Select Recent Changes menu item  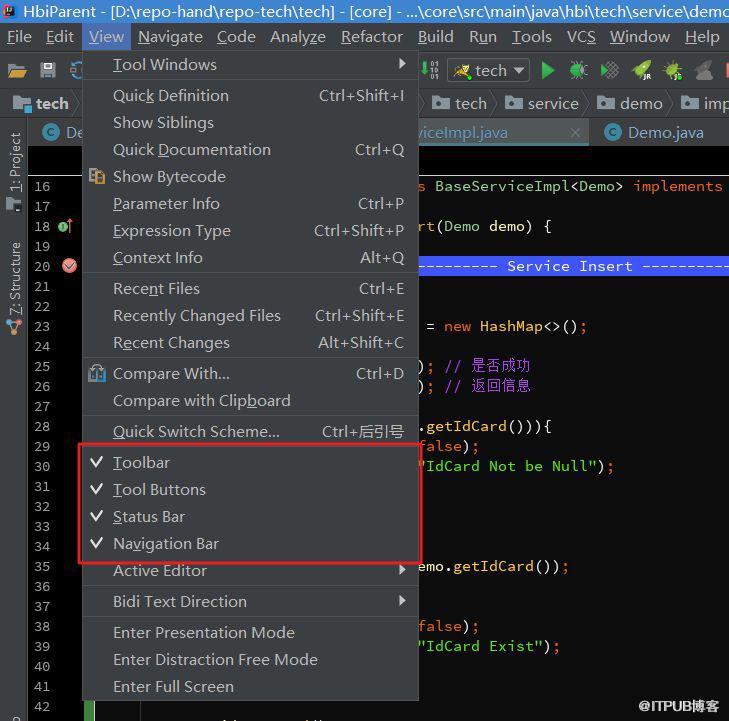pos(251,342)
